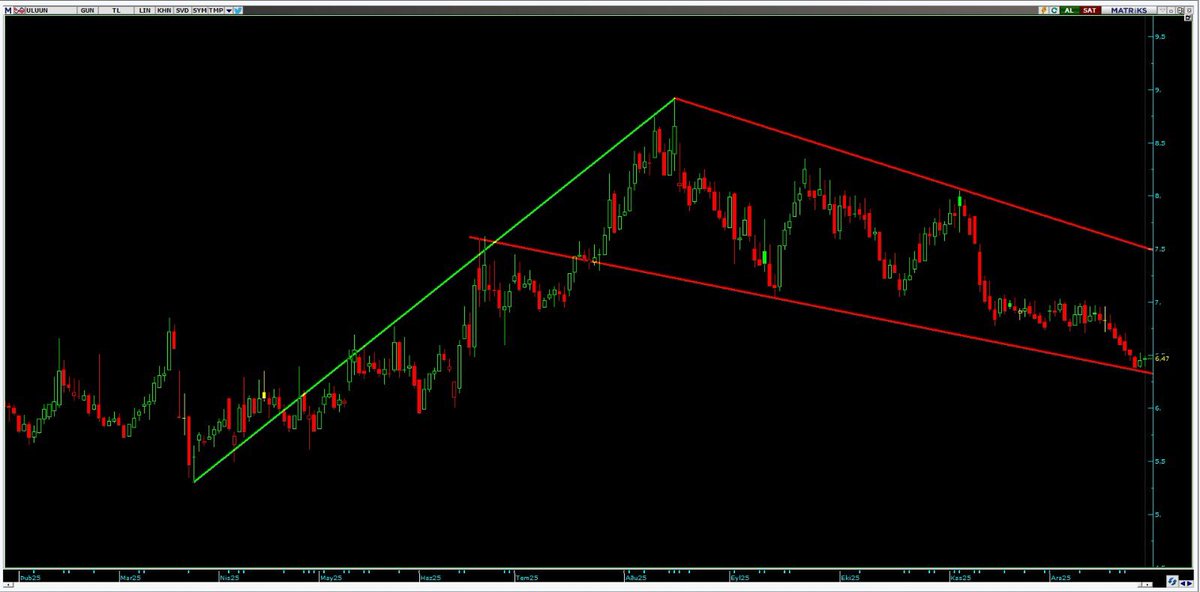The image size is (1200, 592).
Task: Click the horizontal scrollbar left arrow
Action: [8, 585]
